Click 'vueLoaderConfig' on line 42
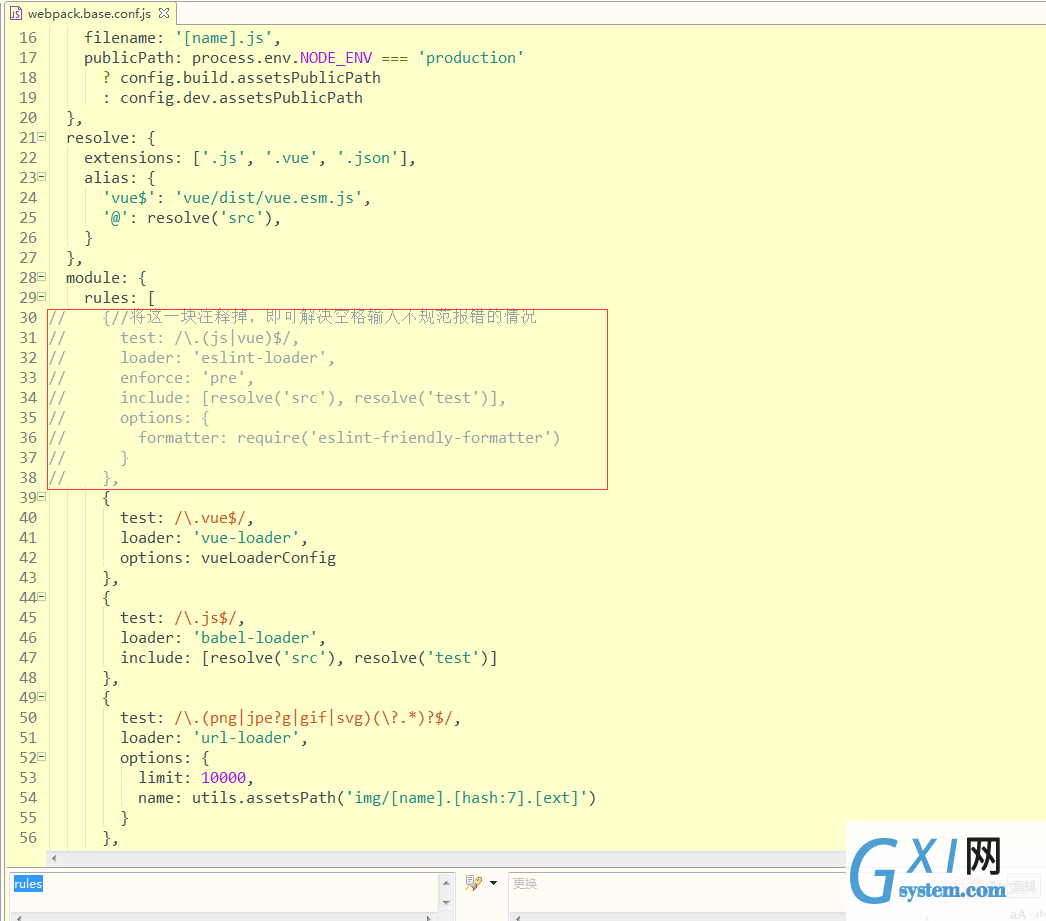Viewport: 1046px width, 921px height. point(268,558)
